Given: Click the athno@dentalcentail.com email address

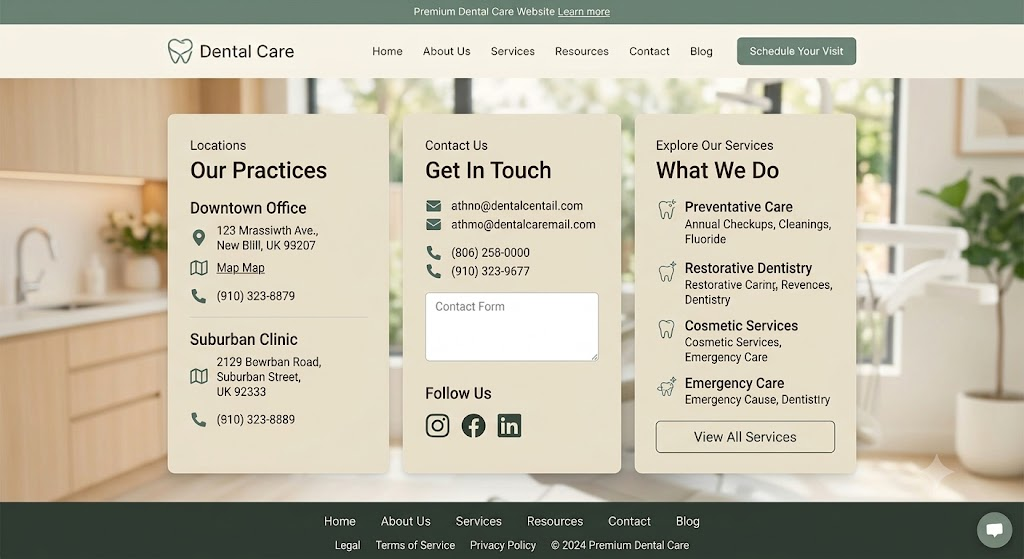Looking at the screenshot, I should click(517, 206).
